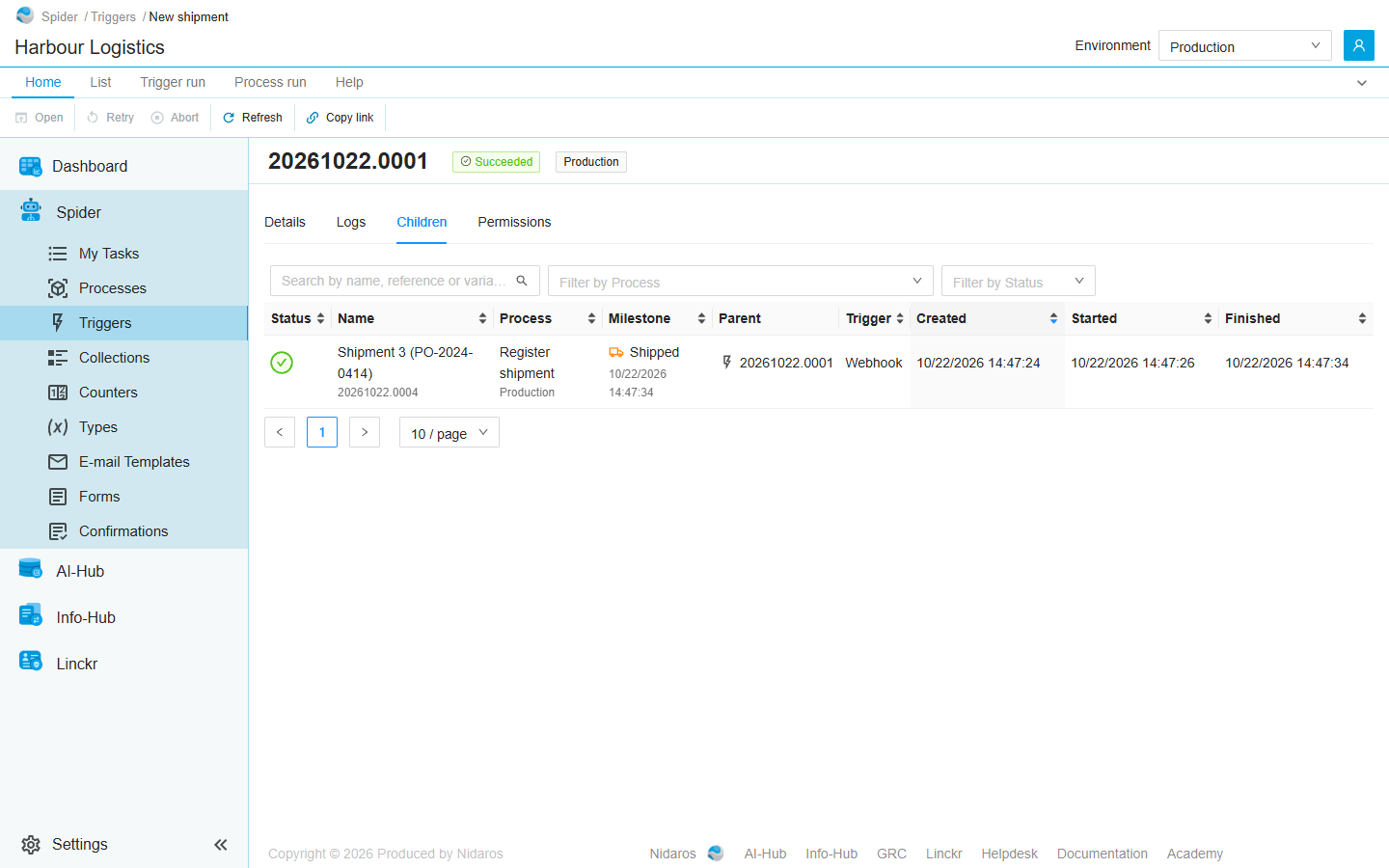This screenshot has width=1389, height=868.
Task: Expand the Filter by Process dropdown
Action: 741,281
